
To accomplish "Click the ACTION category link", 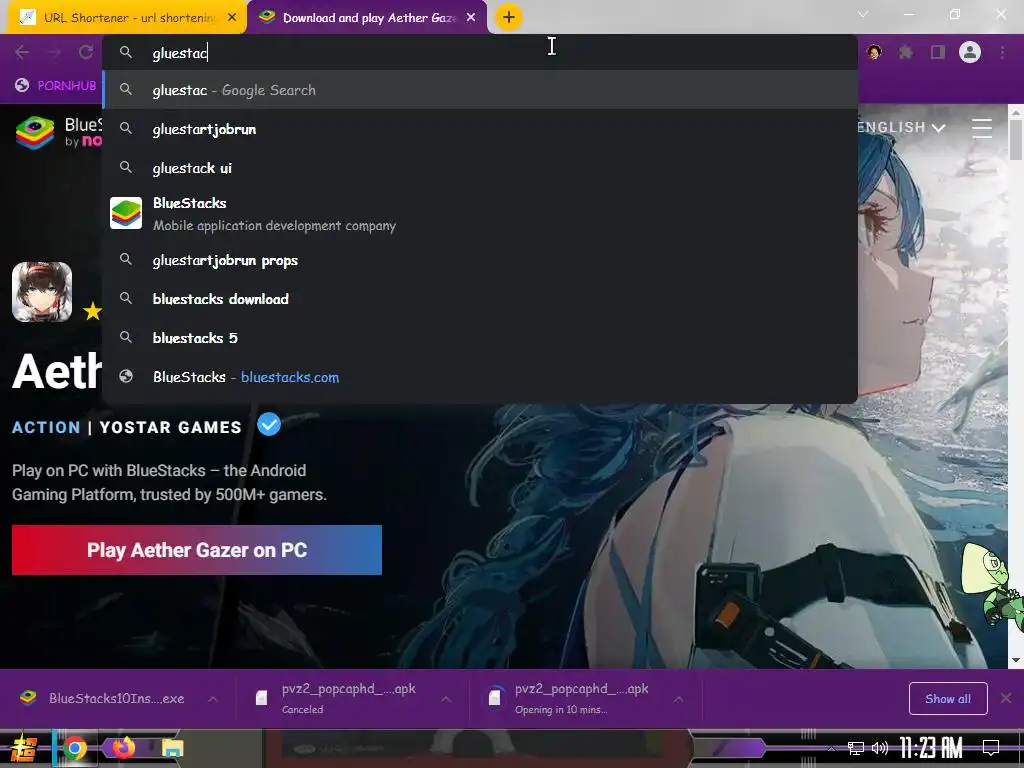I will pos(46,427).
